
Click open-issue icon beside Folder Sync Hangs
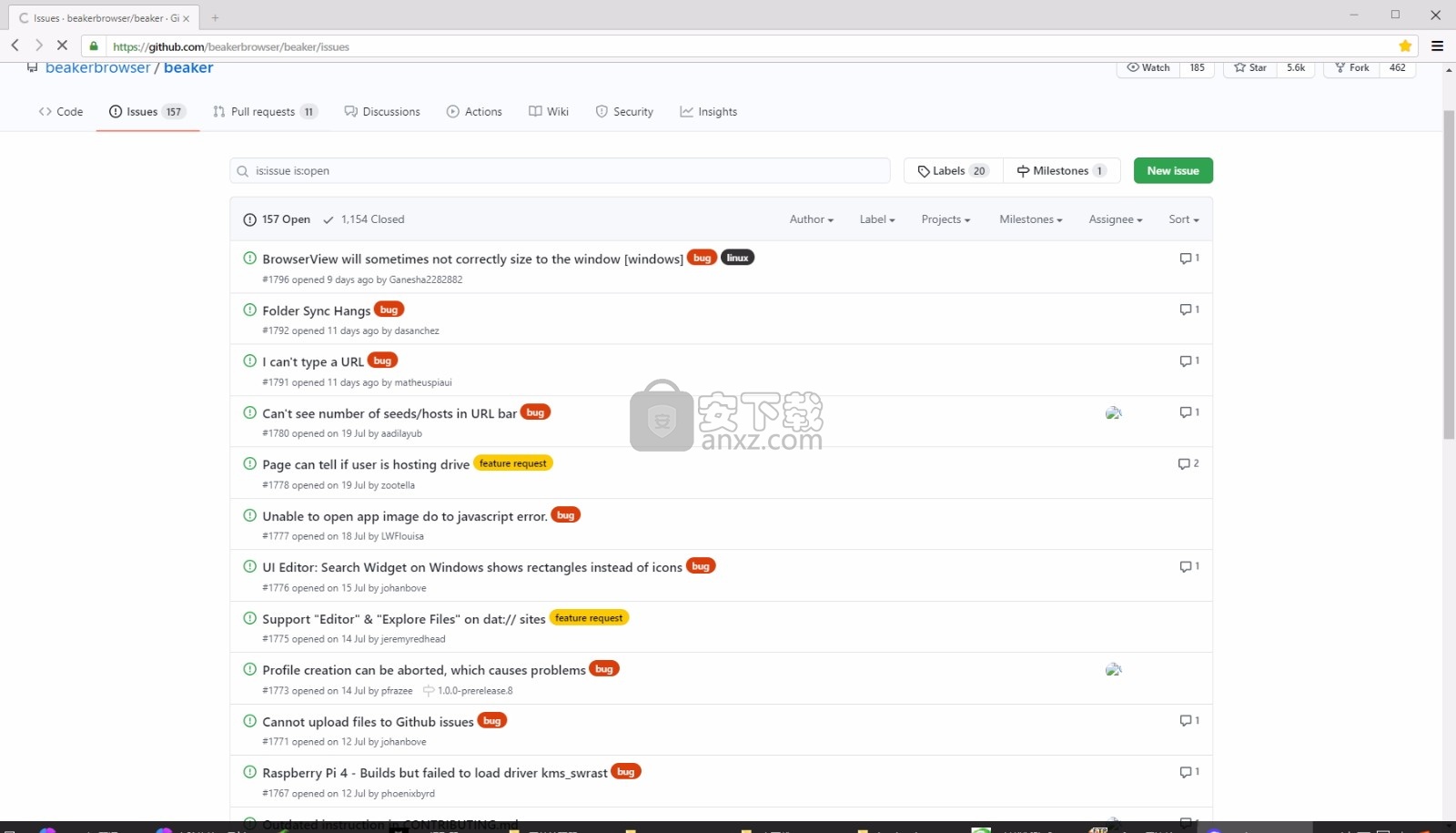tap(249, 310)
